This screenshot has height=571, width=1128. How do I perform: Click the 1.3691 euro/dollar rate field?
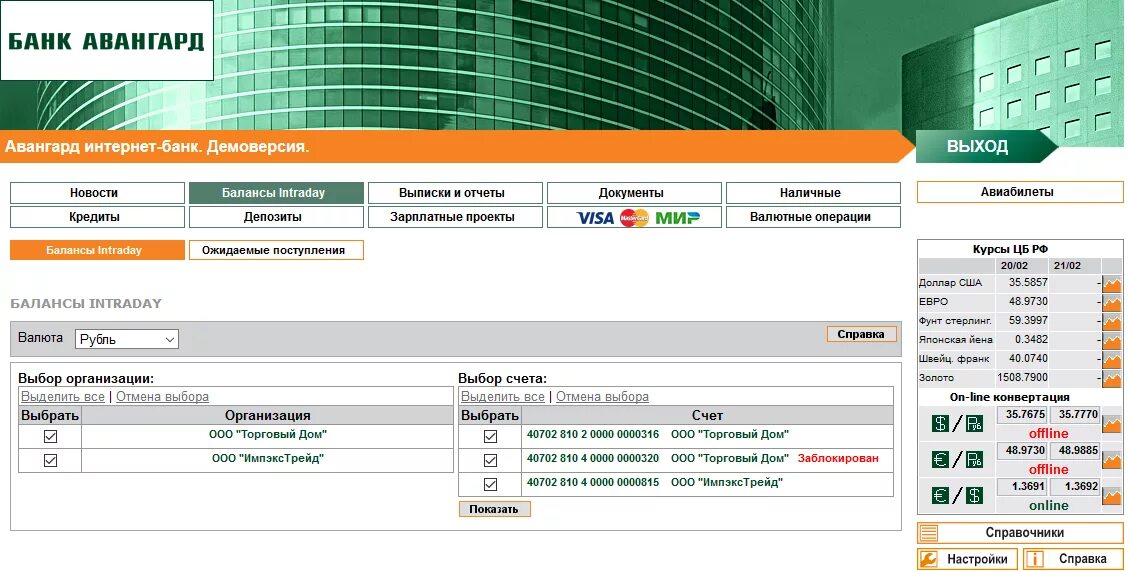(1022, 487)
